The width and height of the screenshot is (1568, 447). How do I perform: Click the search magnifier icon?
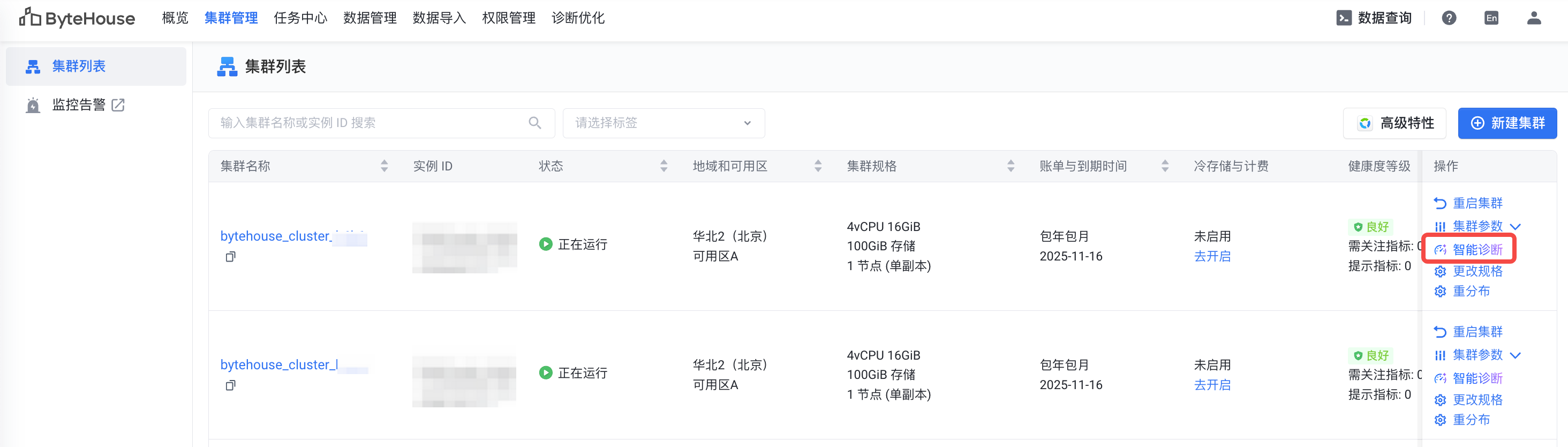coord(535,123)
